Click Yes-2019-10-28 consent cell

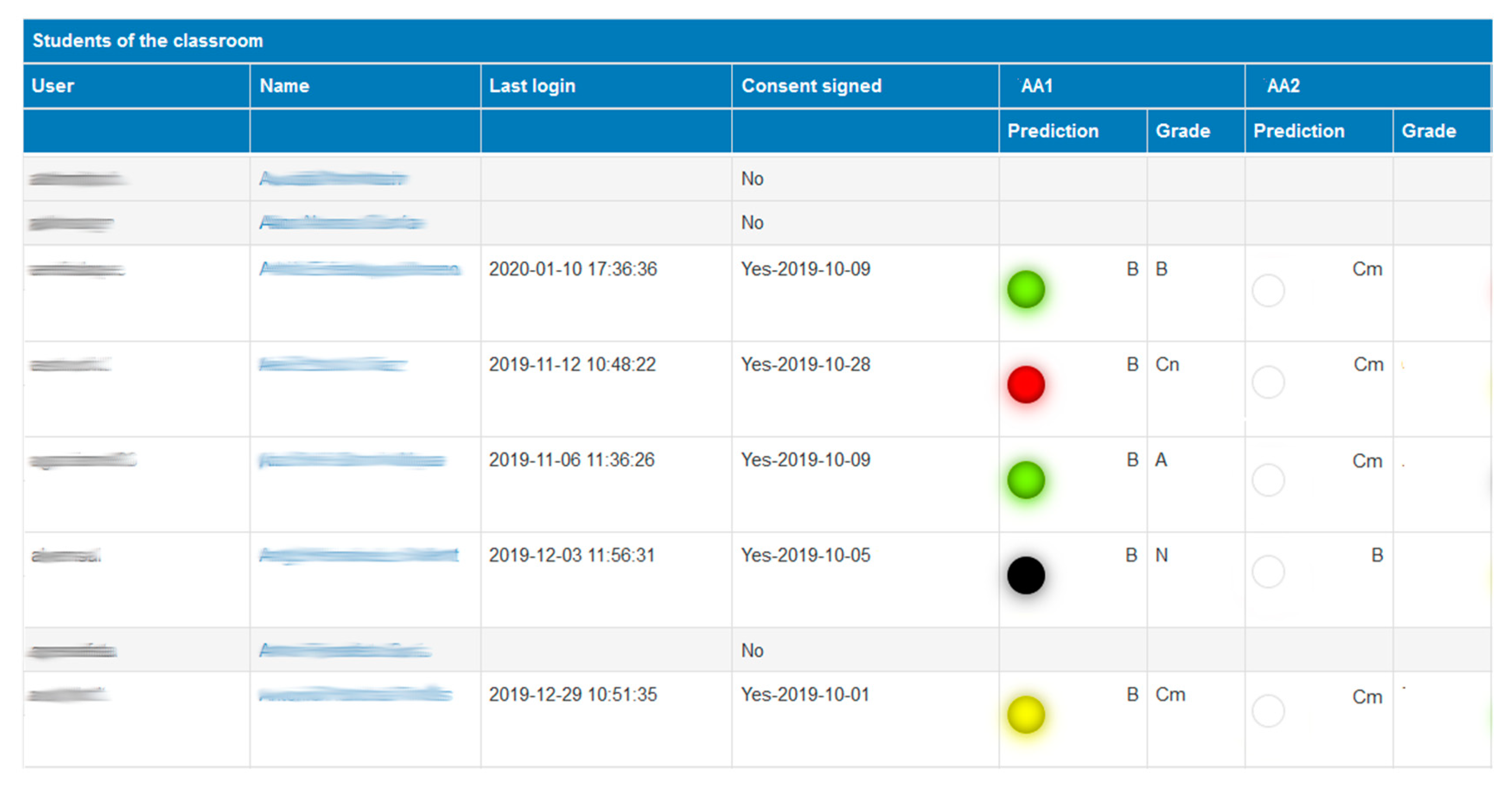[805, 365]
